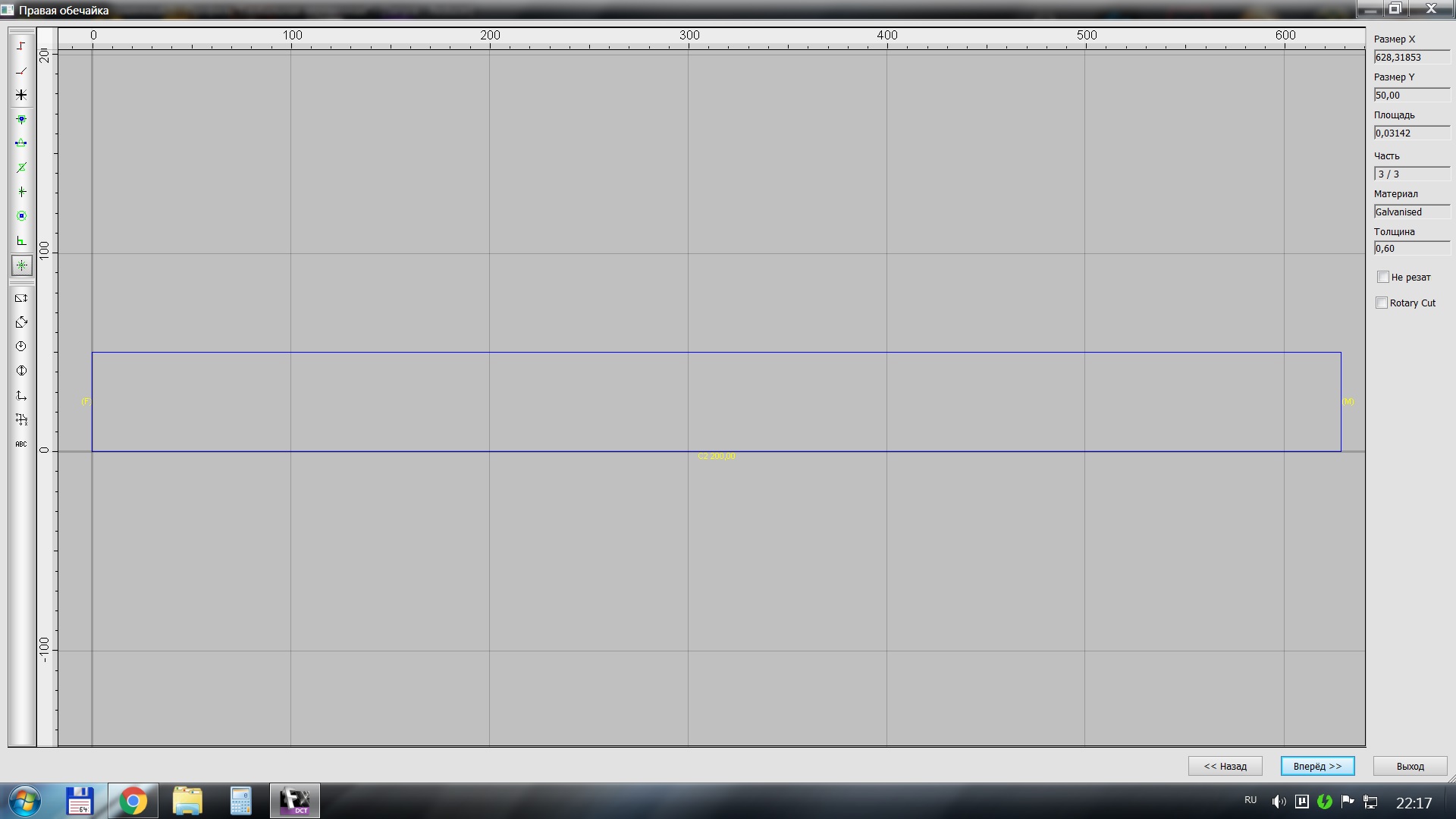
Task: Select the green right-angle perpendicular snap icon
Action: (x=21, y=241)
